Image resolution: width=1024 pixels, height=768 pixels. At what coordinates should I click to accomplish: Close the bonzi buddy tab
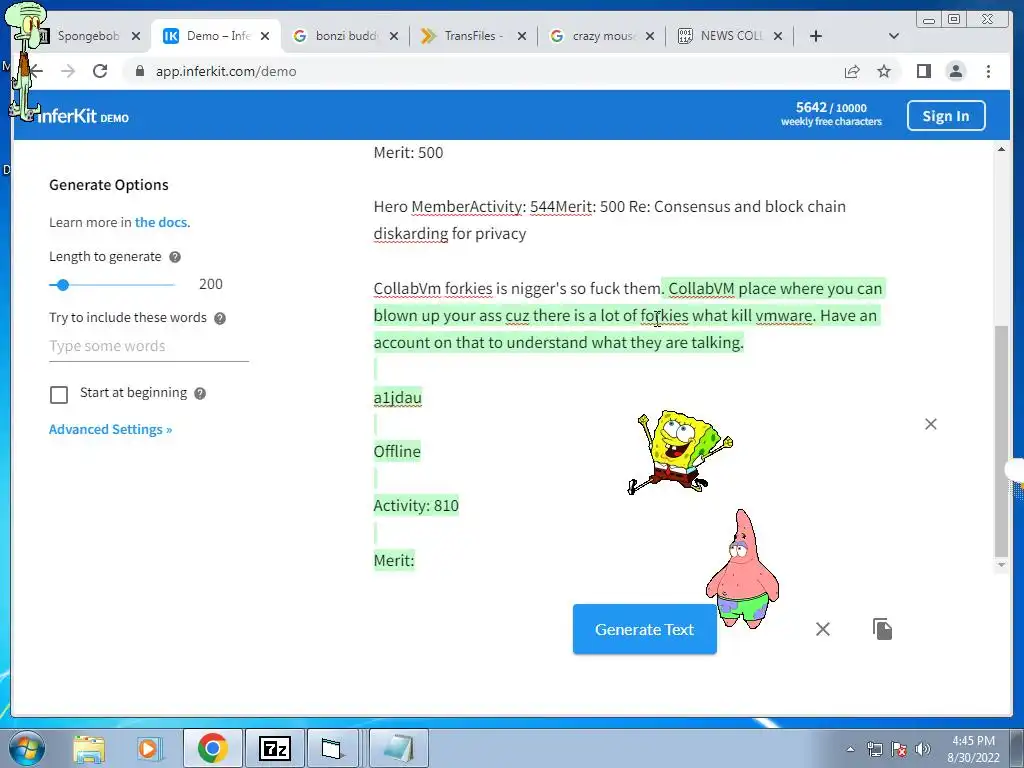point(394,37)
